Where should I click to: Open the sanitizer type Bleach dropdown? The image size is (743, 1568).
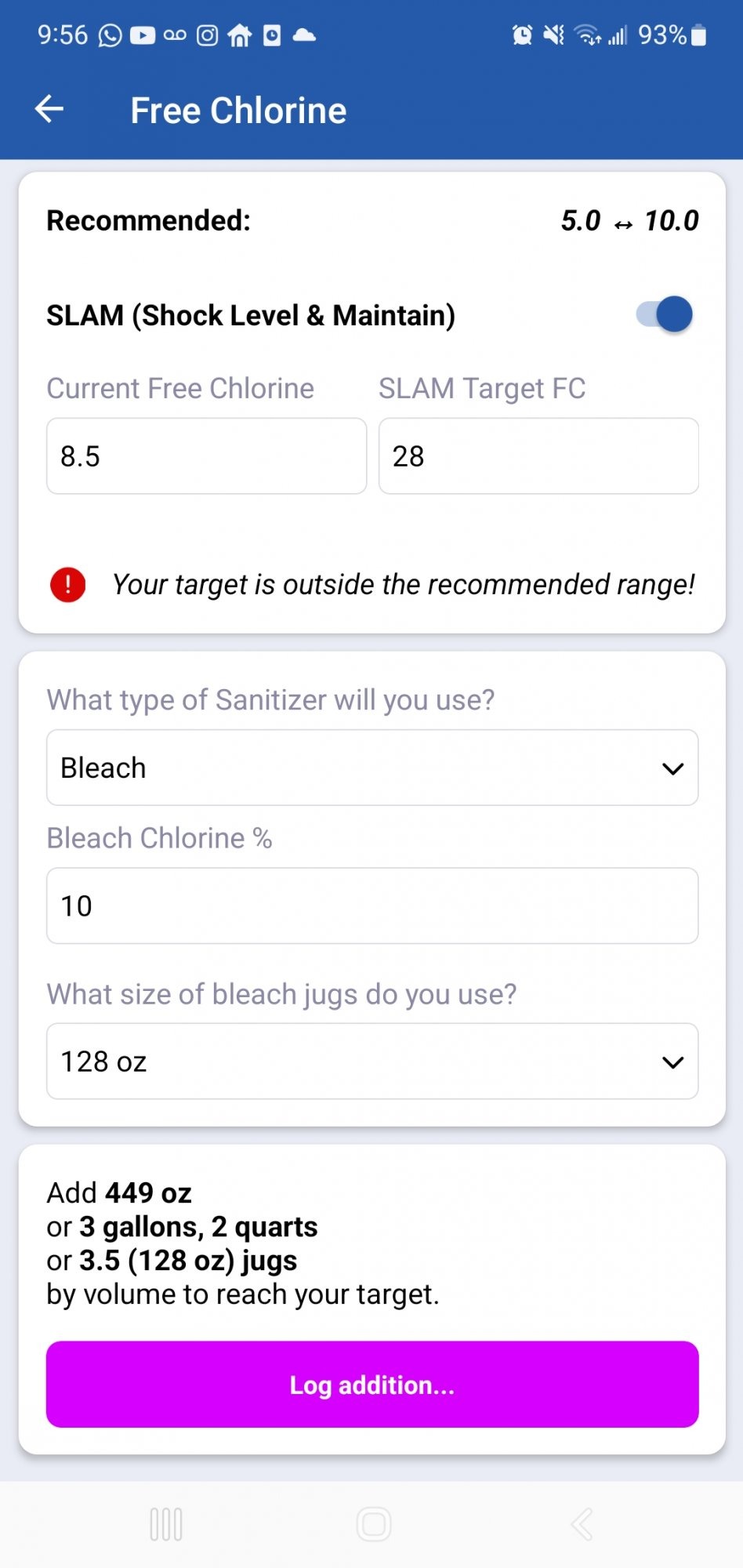(x=372, y=768)
